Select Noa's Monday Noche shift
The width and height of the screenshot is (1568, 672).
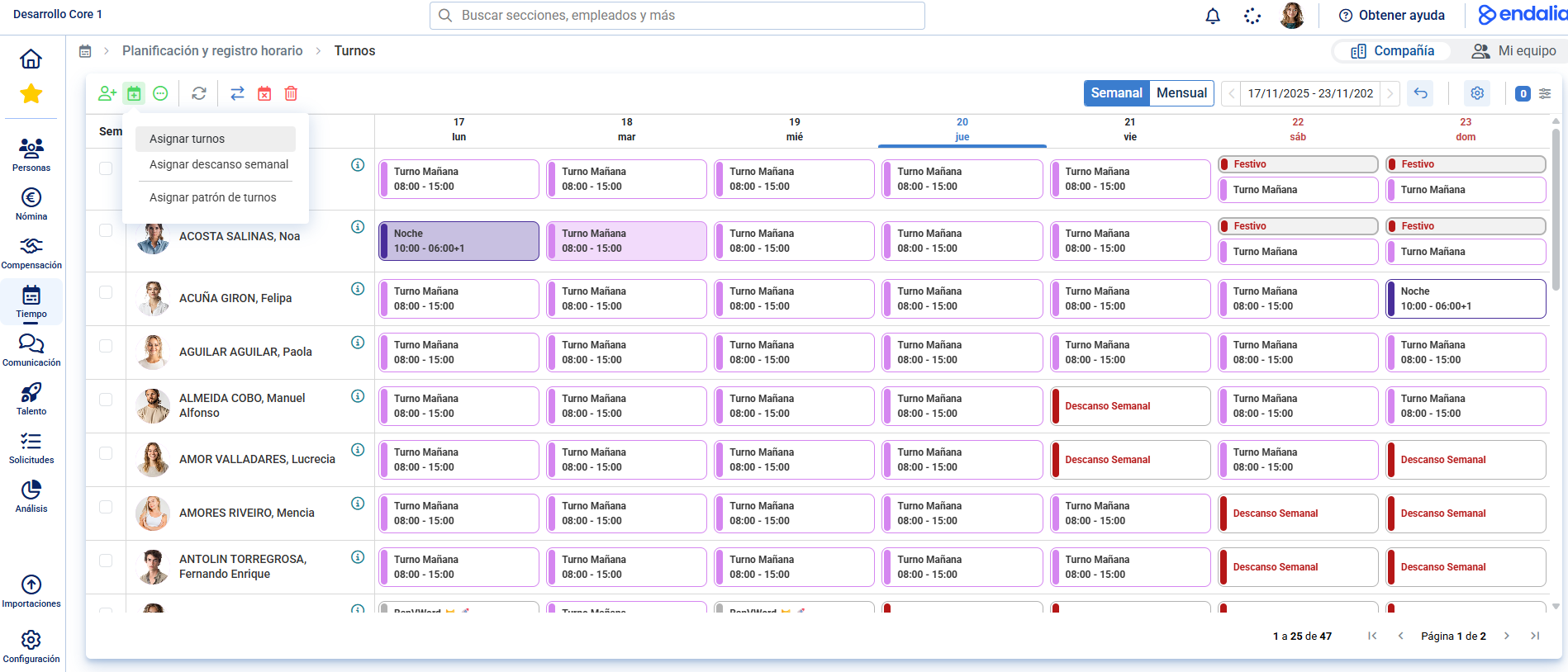[x=459, y=241]
